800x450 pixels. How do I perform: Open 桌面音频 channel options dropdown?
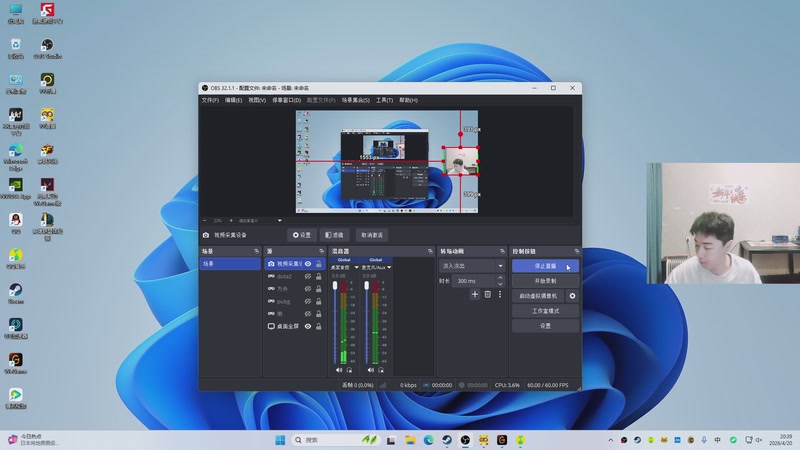pyautogui.click(x=357, y=267)
